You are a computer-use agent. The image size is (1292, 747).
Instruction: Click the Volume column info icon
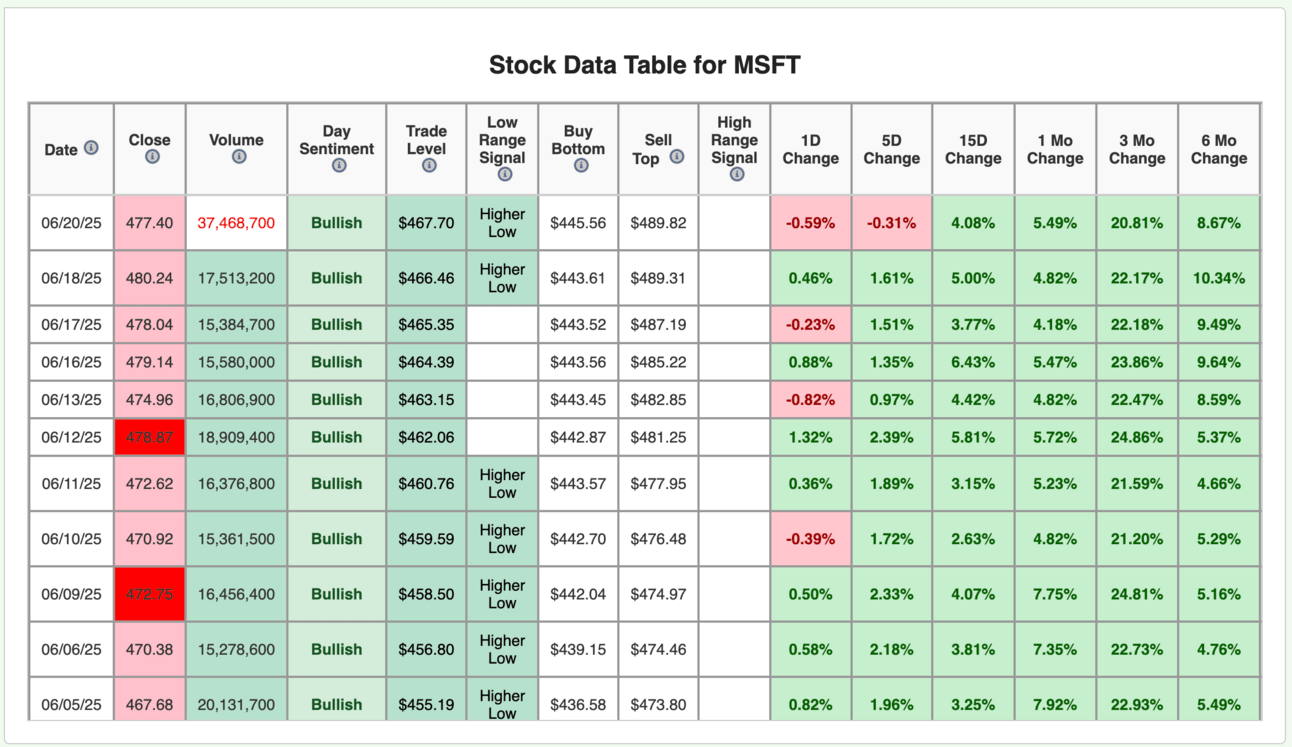pos(238,157)
